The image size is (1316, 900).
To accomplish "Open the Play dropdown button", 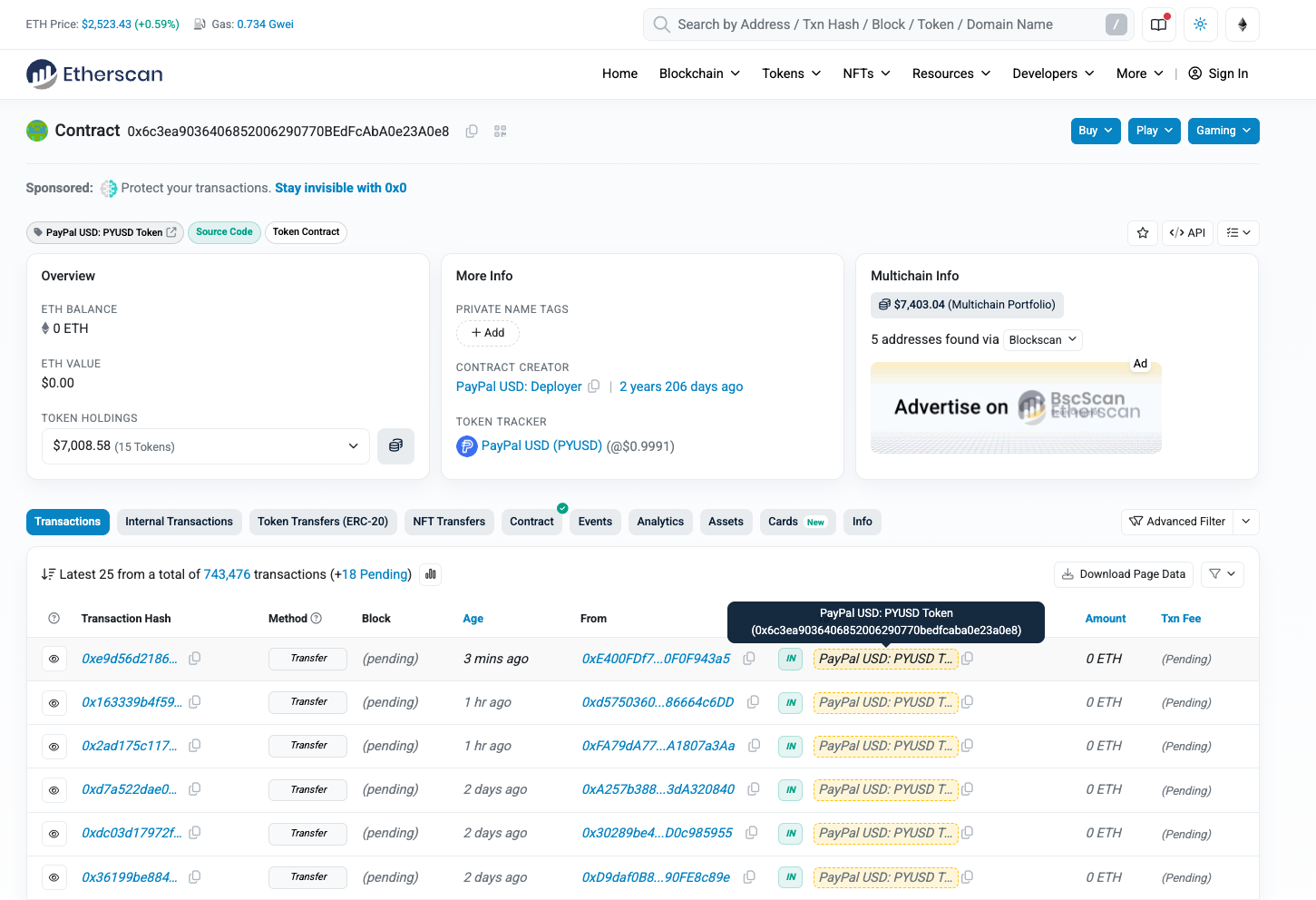I will pos(1155,131).
